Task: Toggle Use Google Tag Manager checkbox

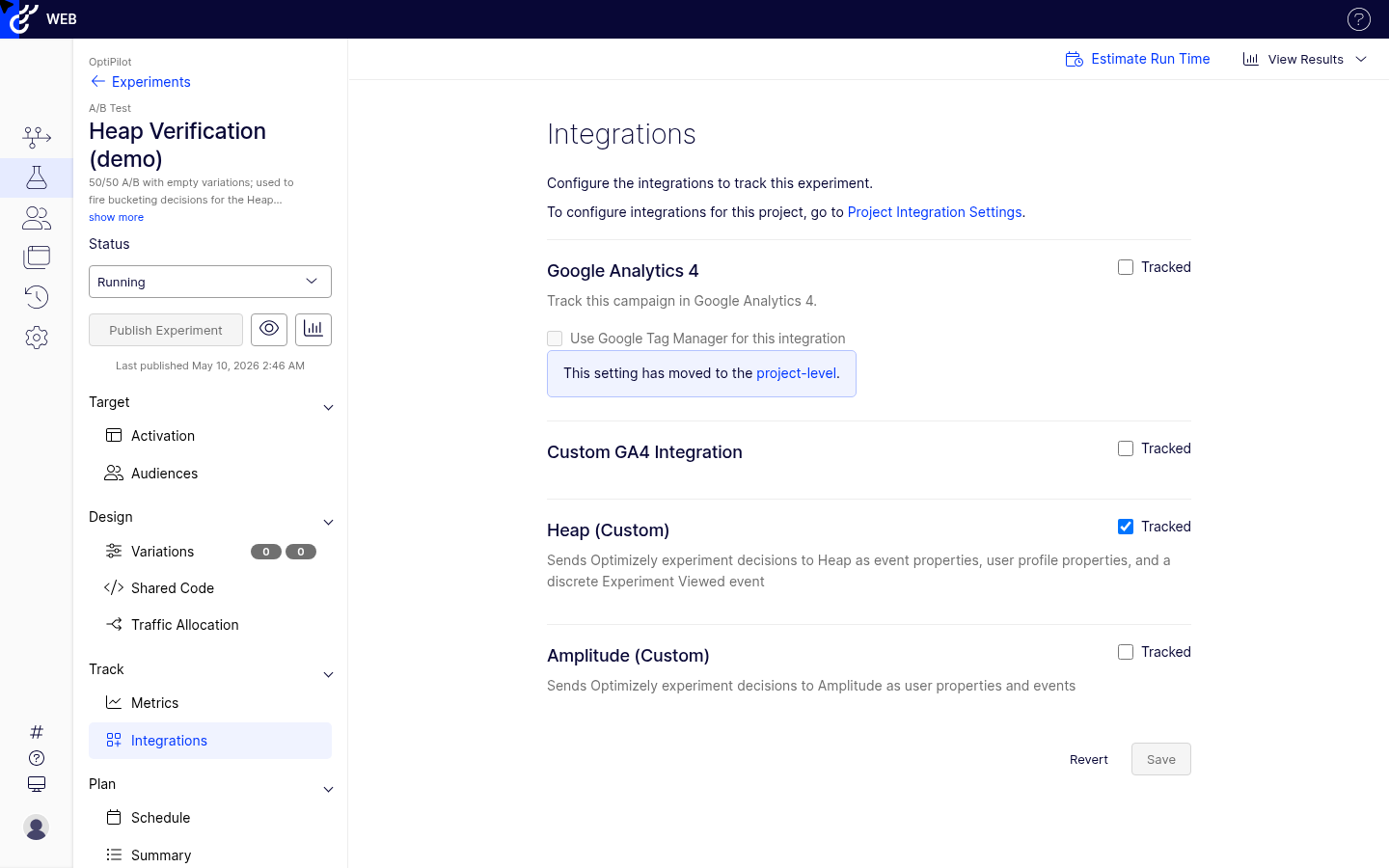Action: click(x=555, y=339)
